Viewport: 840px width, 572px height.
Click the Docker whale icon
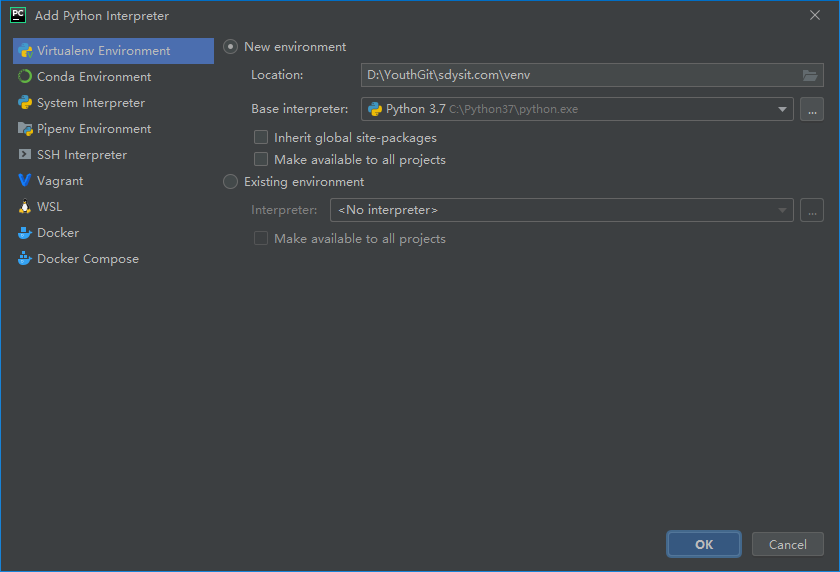(x=25, y=233)
